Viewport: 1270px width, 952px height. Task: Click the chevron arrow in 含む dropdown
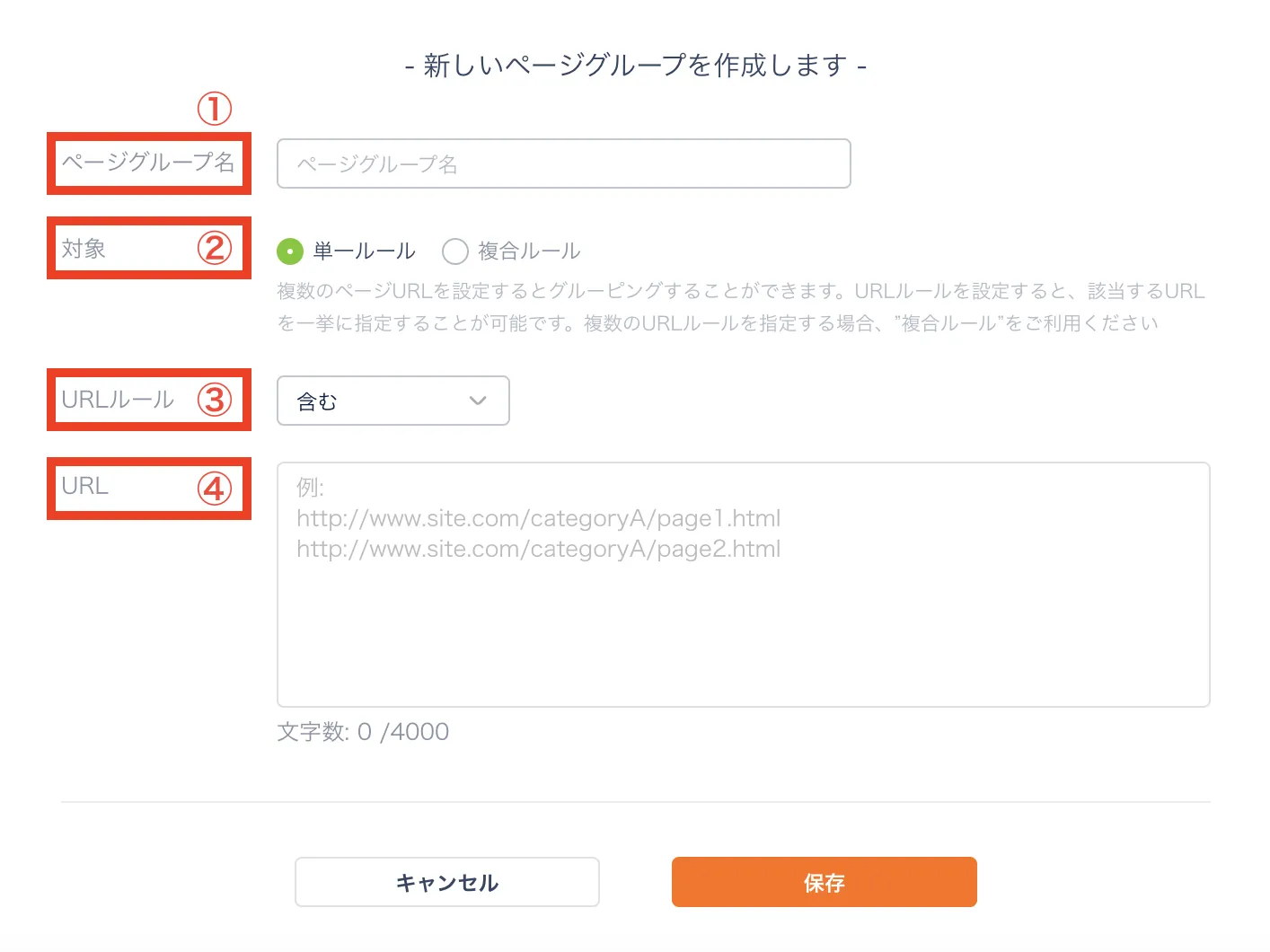coord(478,401)
